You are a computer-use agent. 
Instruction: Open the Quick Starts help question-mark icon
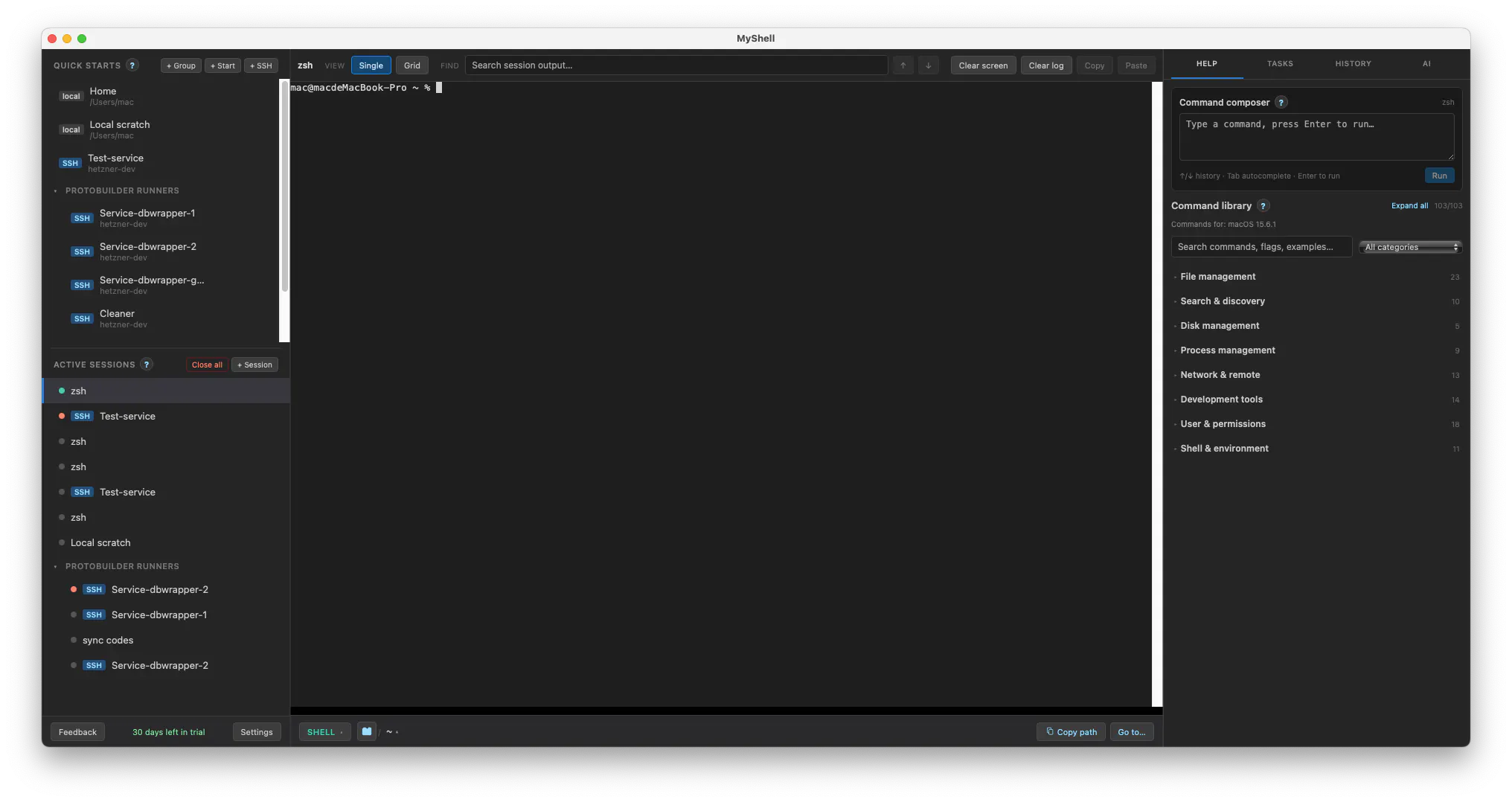(132, 65)
